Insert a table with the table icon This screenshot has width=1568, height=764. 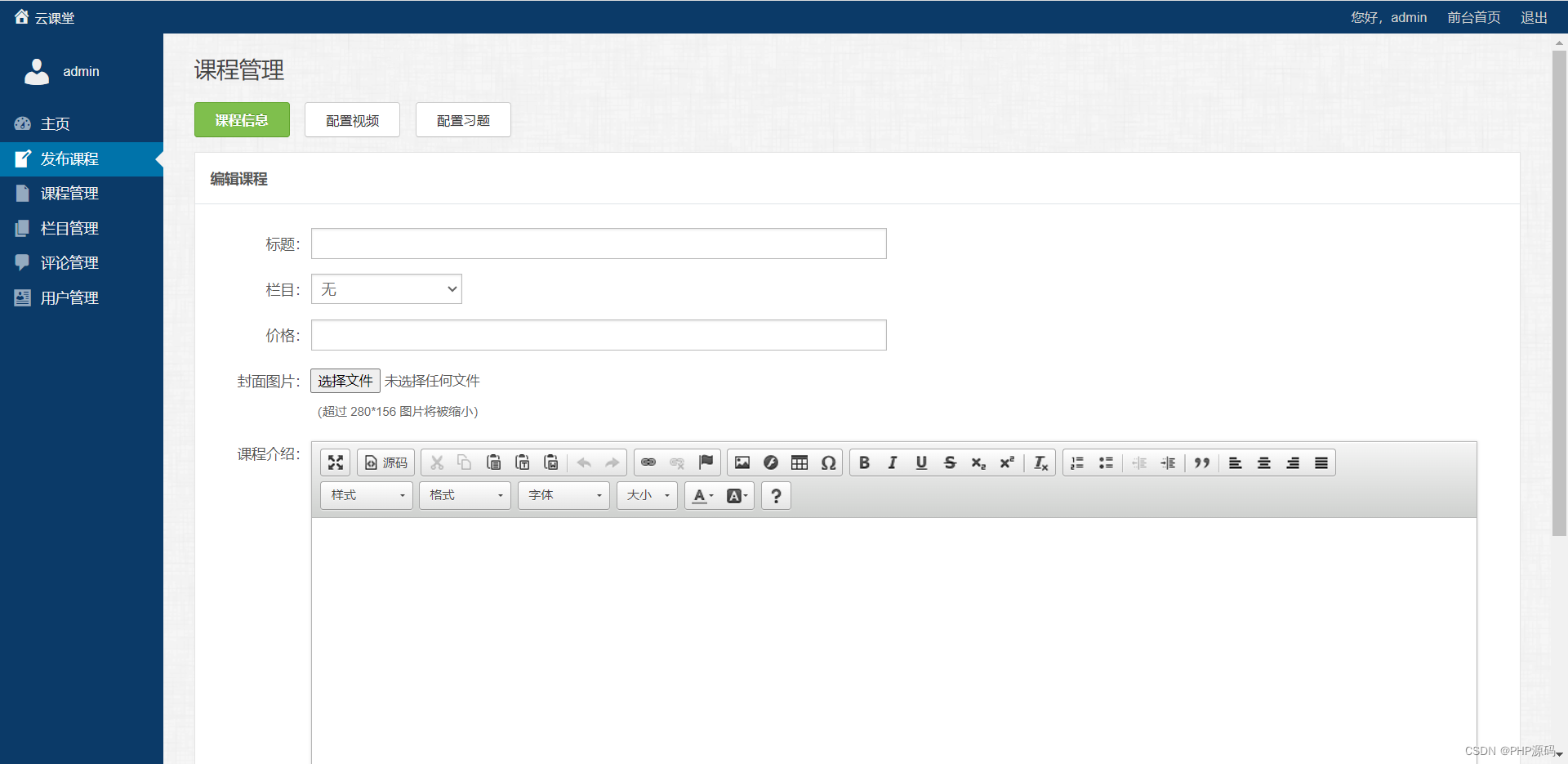coord(800,462)
